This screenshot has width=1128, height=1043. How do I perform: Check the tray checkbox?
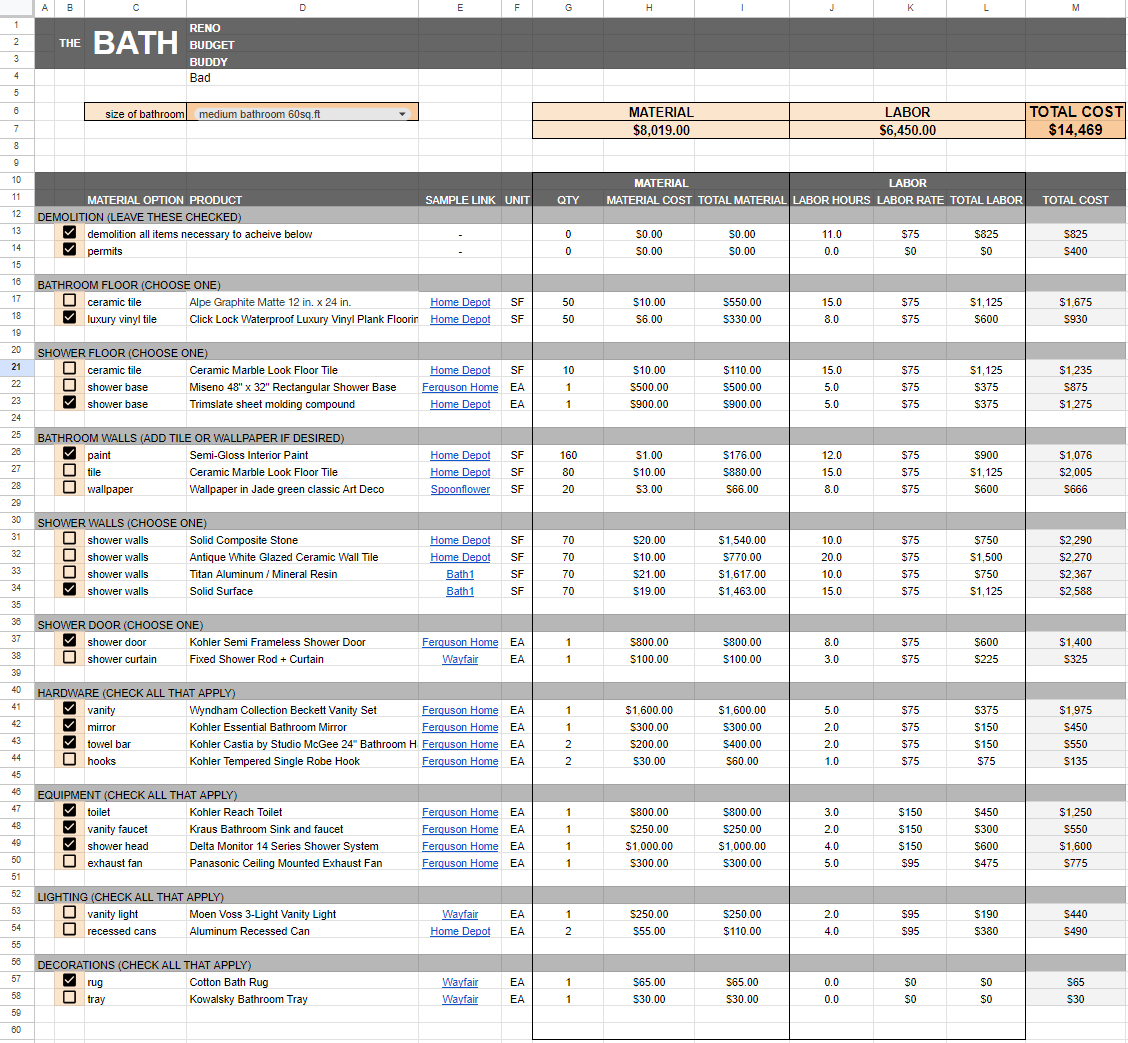70,998
